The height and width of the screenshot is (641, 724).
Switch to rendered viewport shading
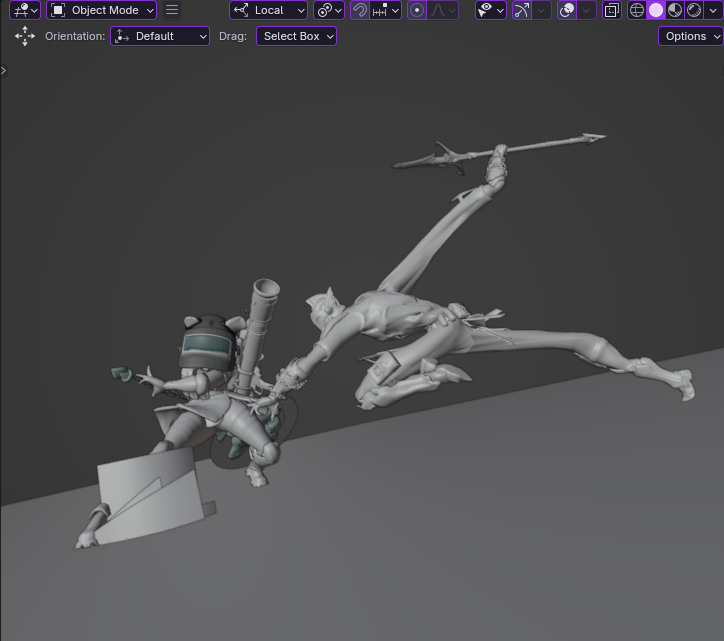pos(694,10)
